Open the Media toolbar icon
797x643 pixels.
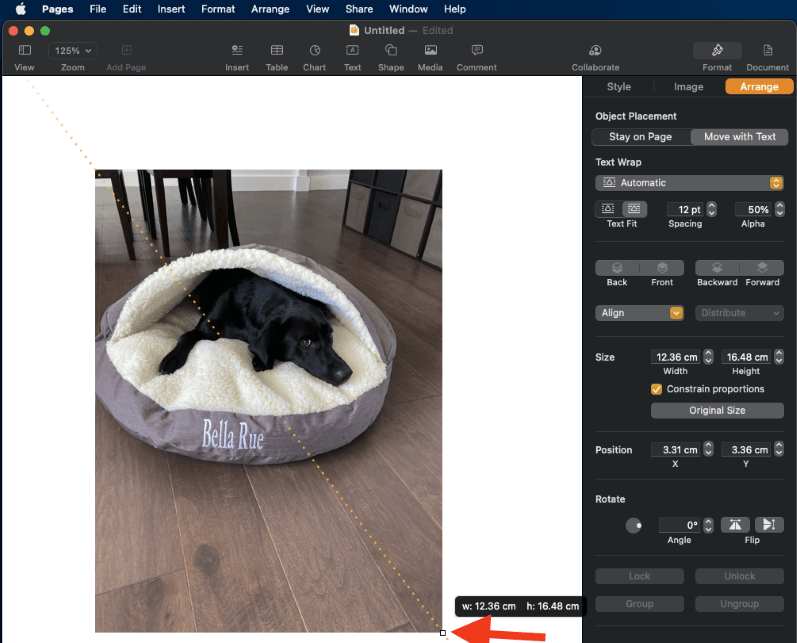point(430,51)
